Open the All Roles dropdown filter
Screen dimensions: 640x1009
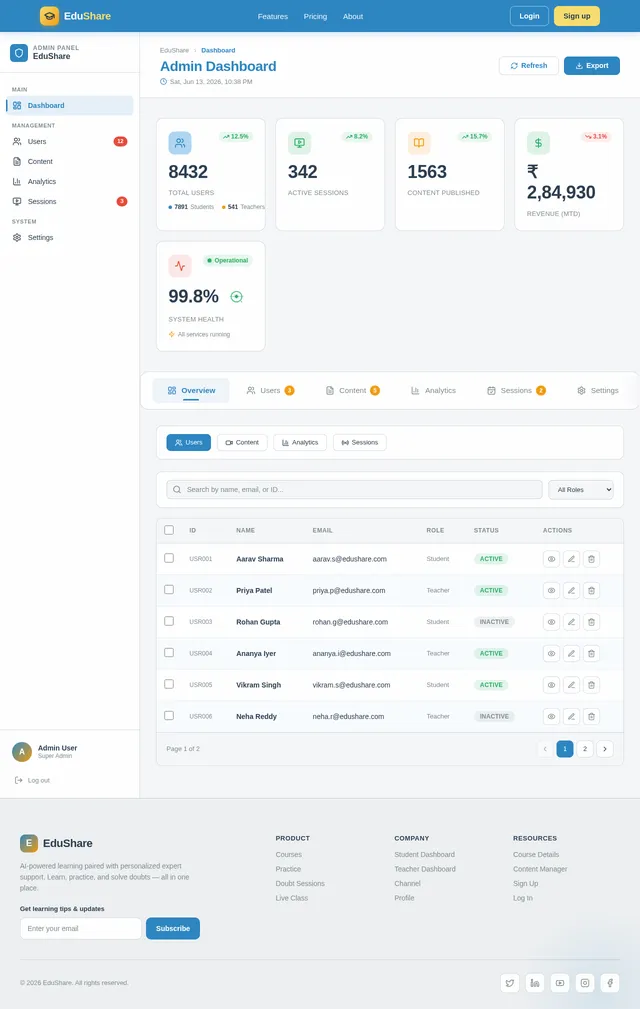coord(581,490)
